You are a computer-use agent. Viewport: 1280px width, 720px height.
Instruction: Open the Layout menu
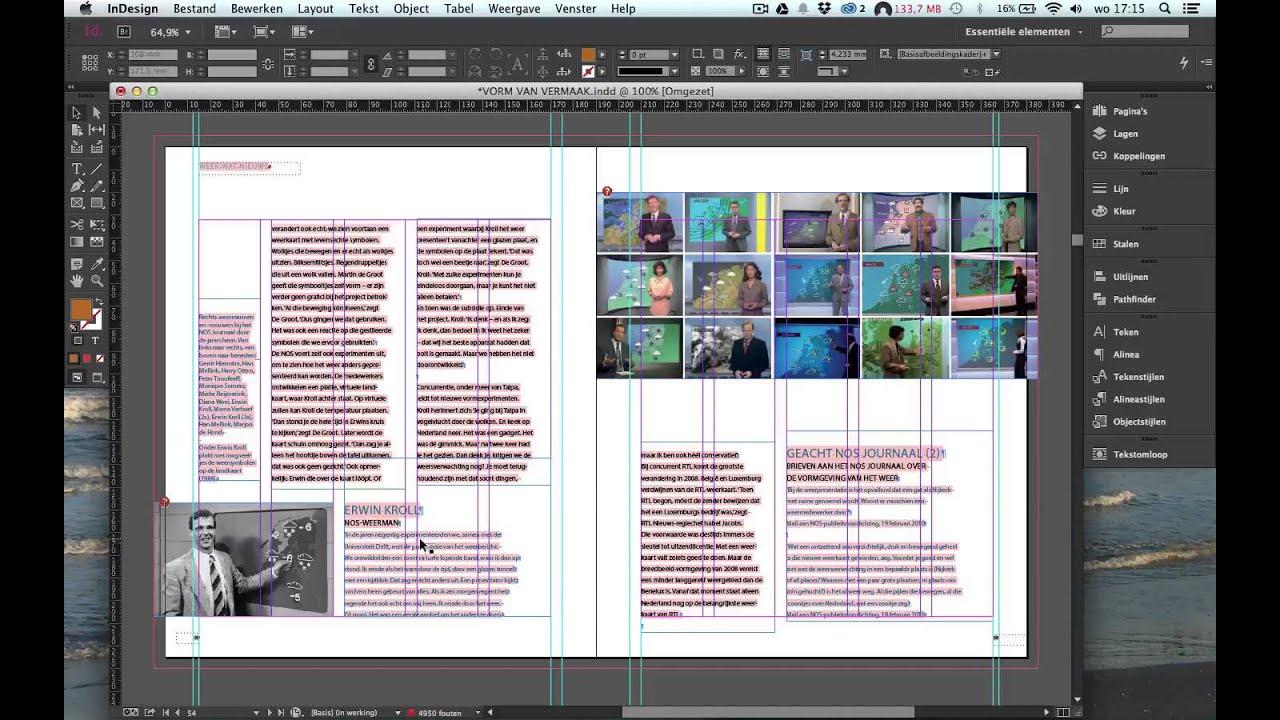[x=315, y=8]
